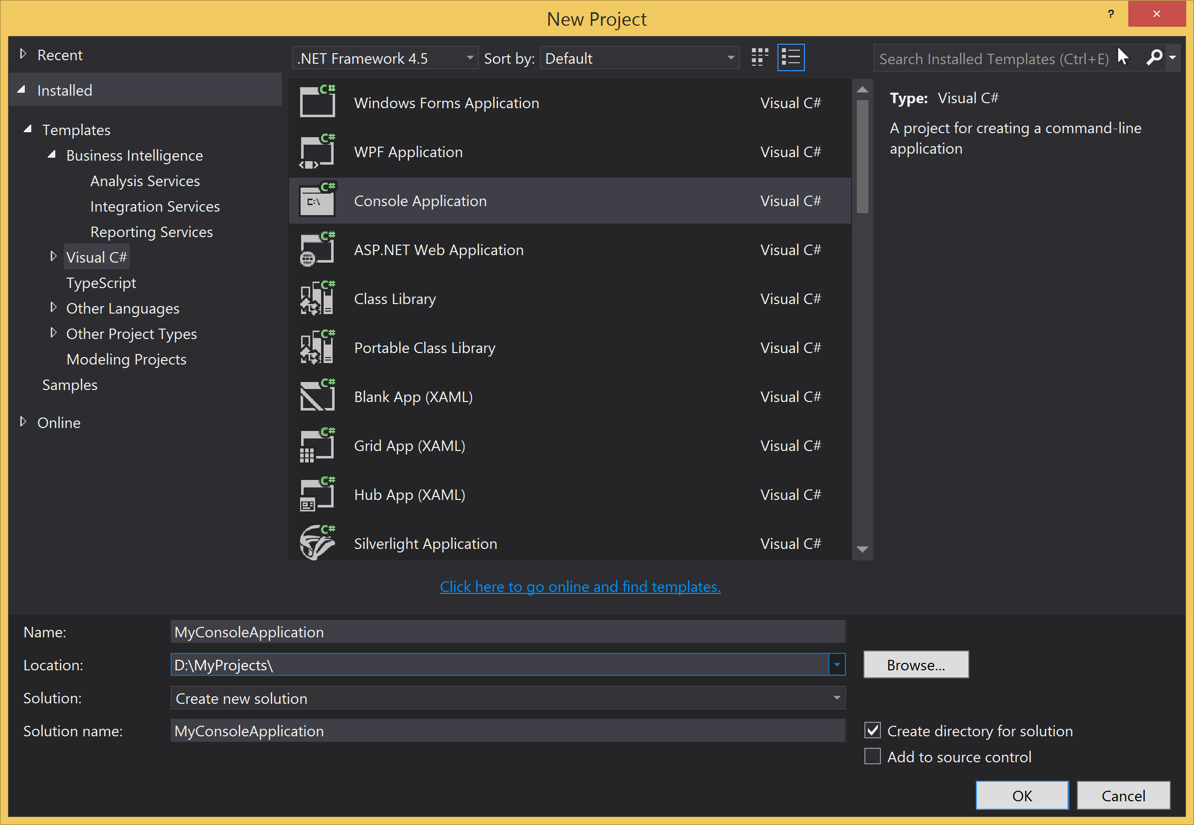Select the Windows Forms Application template icon

tap(317, 102)
